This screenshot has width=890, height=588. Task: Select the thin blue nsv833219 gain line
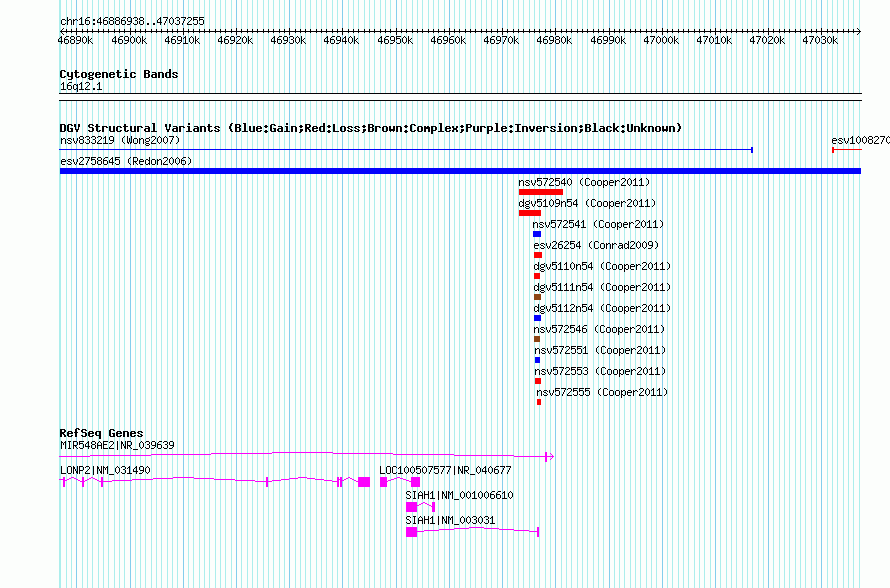click(406, 150)
